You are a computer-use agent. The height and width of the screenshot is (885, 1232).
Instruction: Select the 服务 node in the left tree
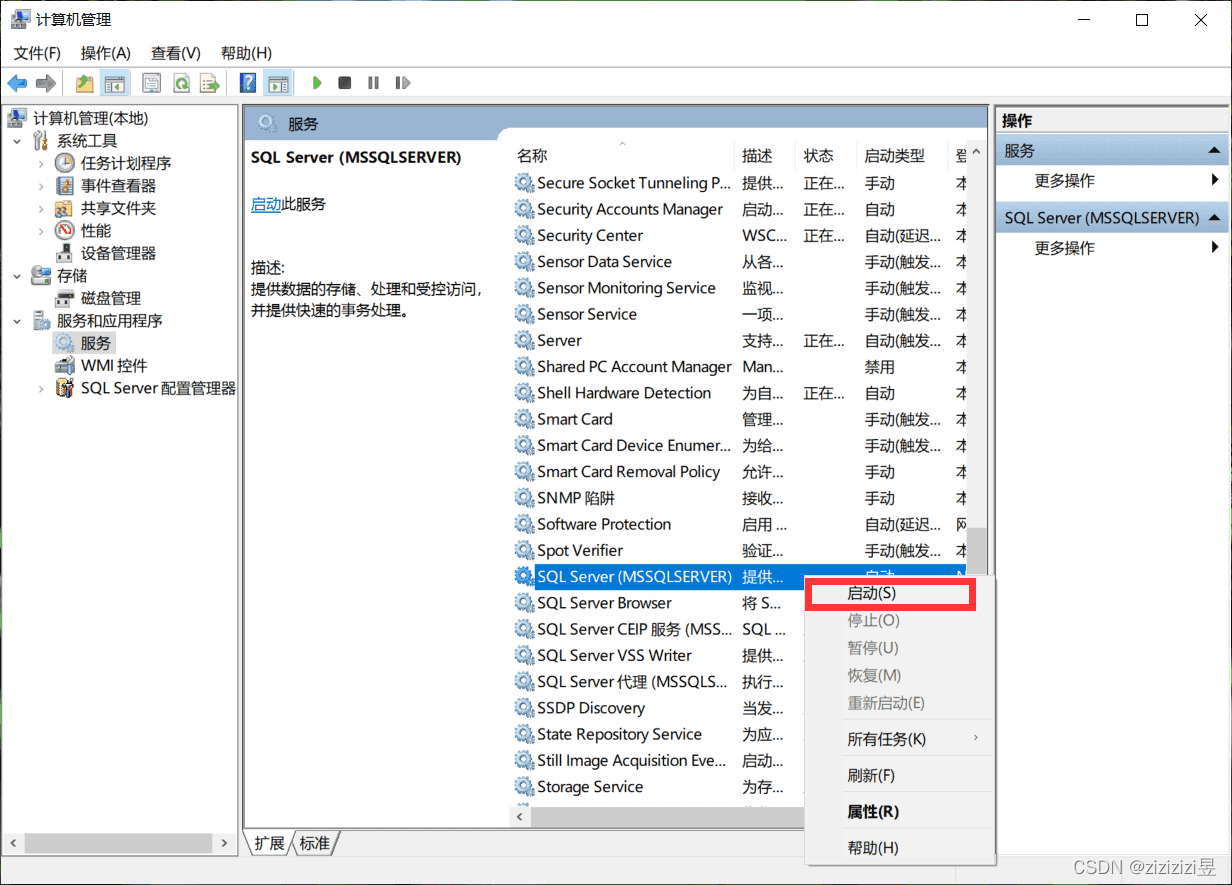[96, 343]
